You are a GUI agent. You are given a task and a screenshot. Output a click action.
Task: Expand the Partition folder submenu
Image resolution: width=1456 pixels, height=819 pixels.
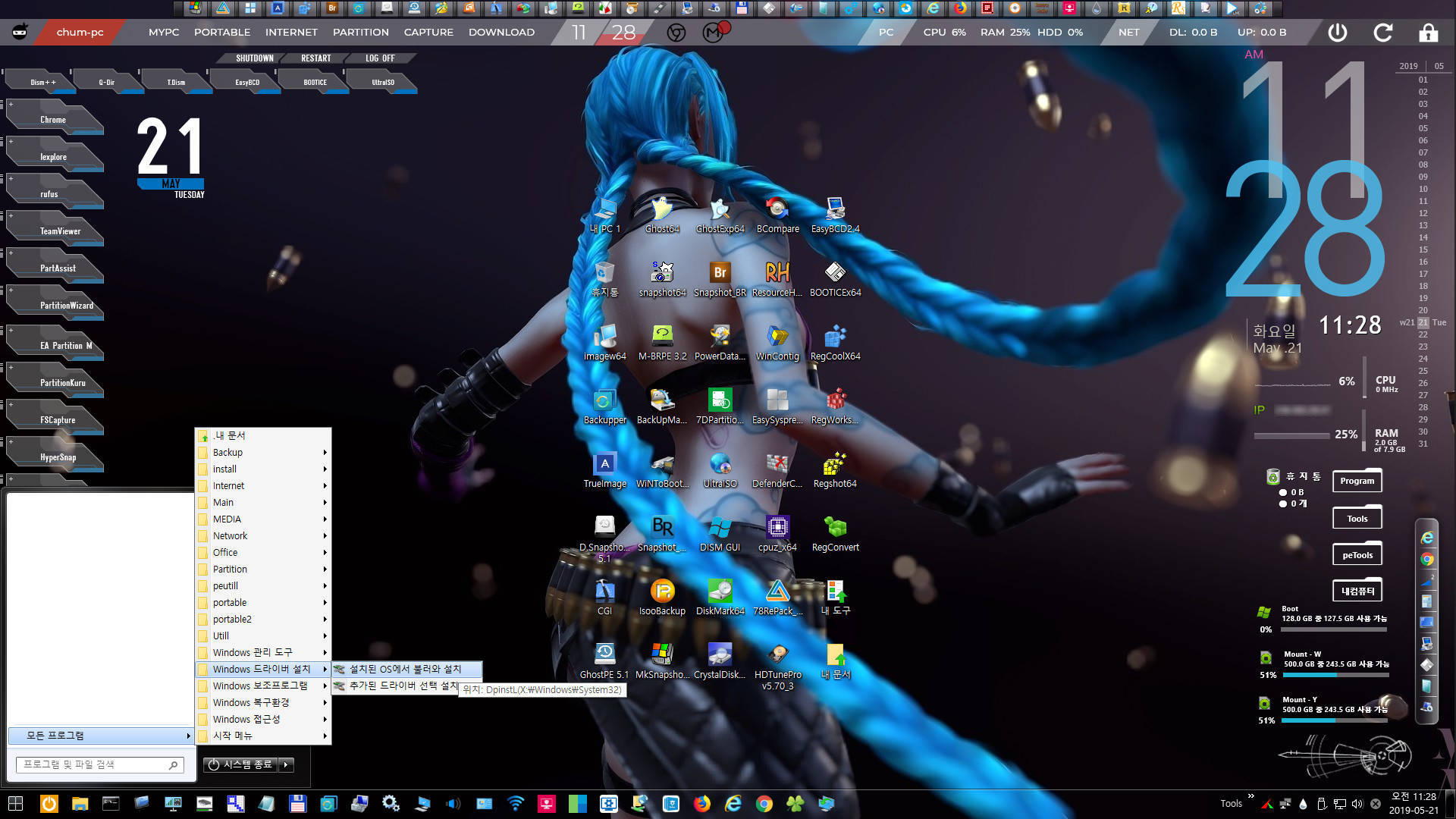(263, 569)
